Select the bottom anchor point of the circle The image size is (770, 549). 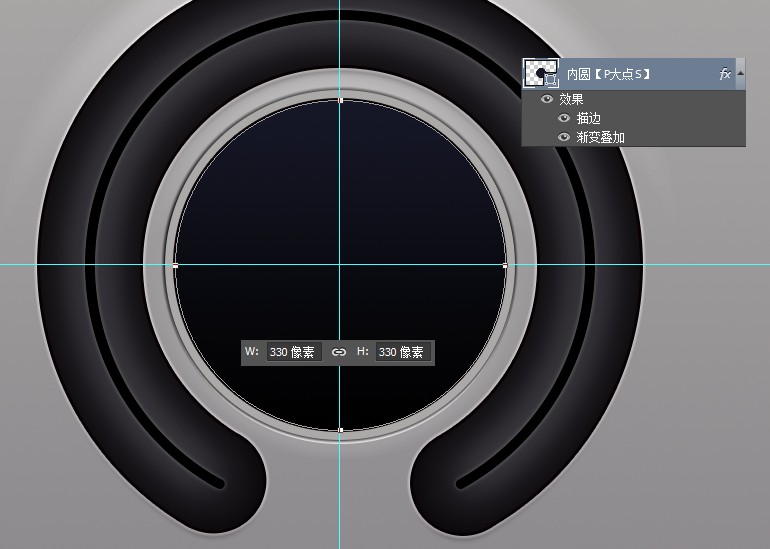(341, 430)
